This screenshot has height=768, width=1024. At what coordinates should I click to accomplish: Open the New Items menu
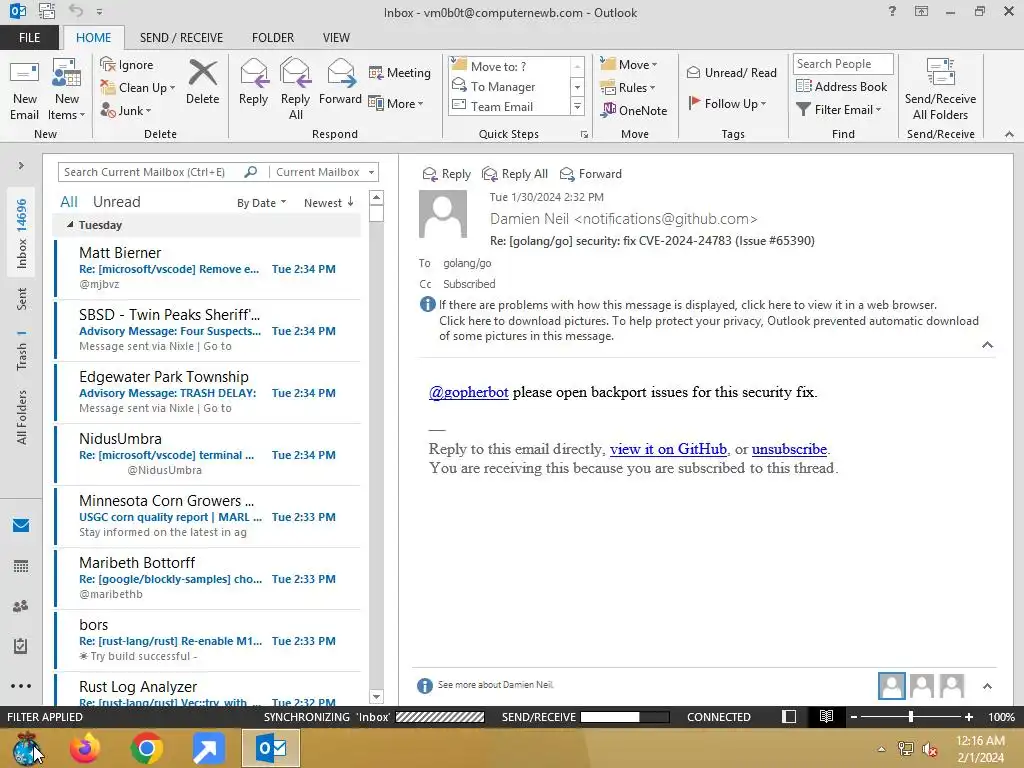coord(67,91)
